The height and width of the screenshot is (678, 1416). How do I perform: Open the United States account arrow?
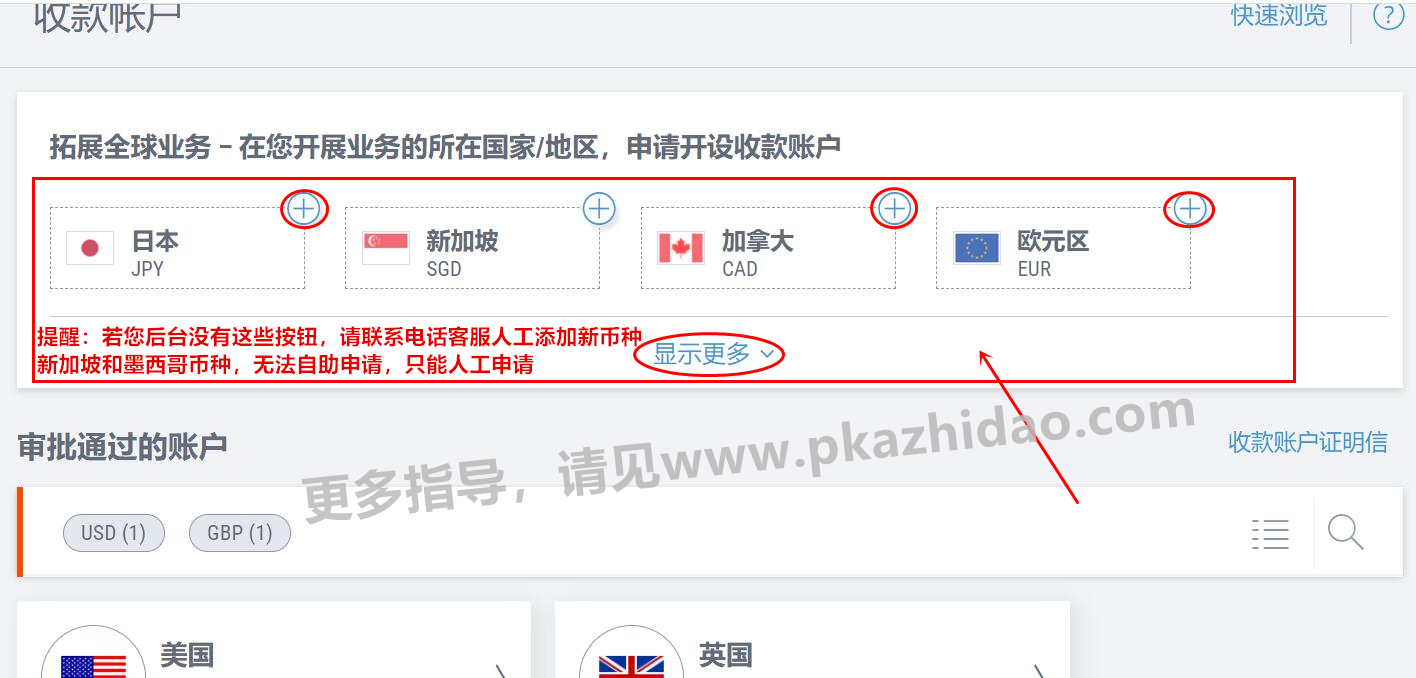click(x=502, y=670)
